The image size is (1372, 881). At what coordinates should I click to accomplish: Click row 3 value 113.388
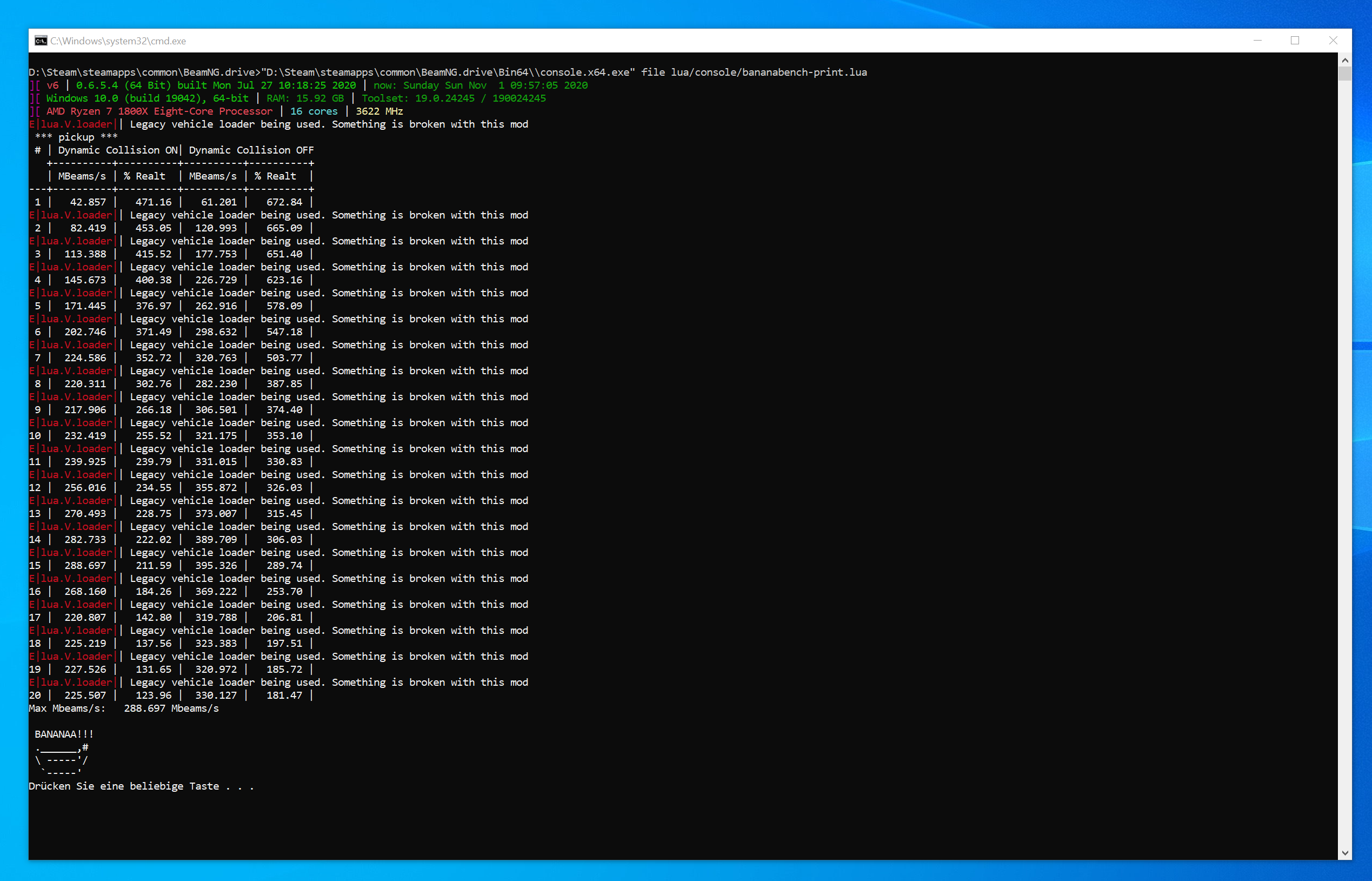click(85, 254)
